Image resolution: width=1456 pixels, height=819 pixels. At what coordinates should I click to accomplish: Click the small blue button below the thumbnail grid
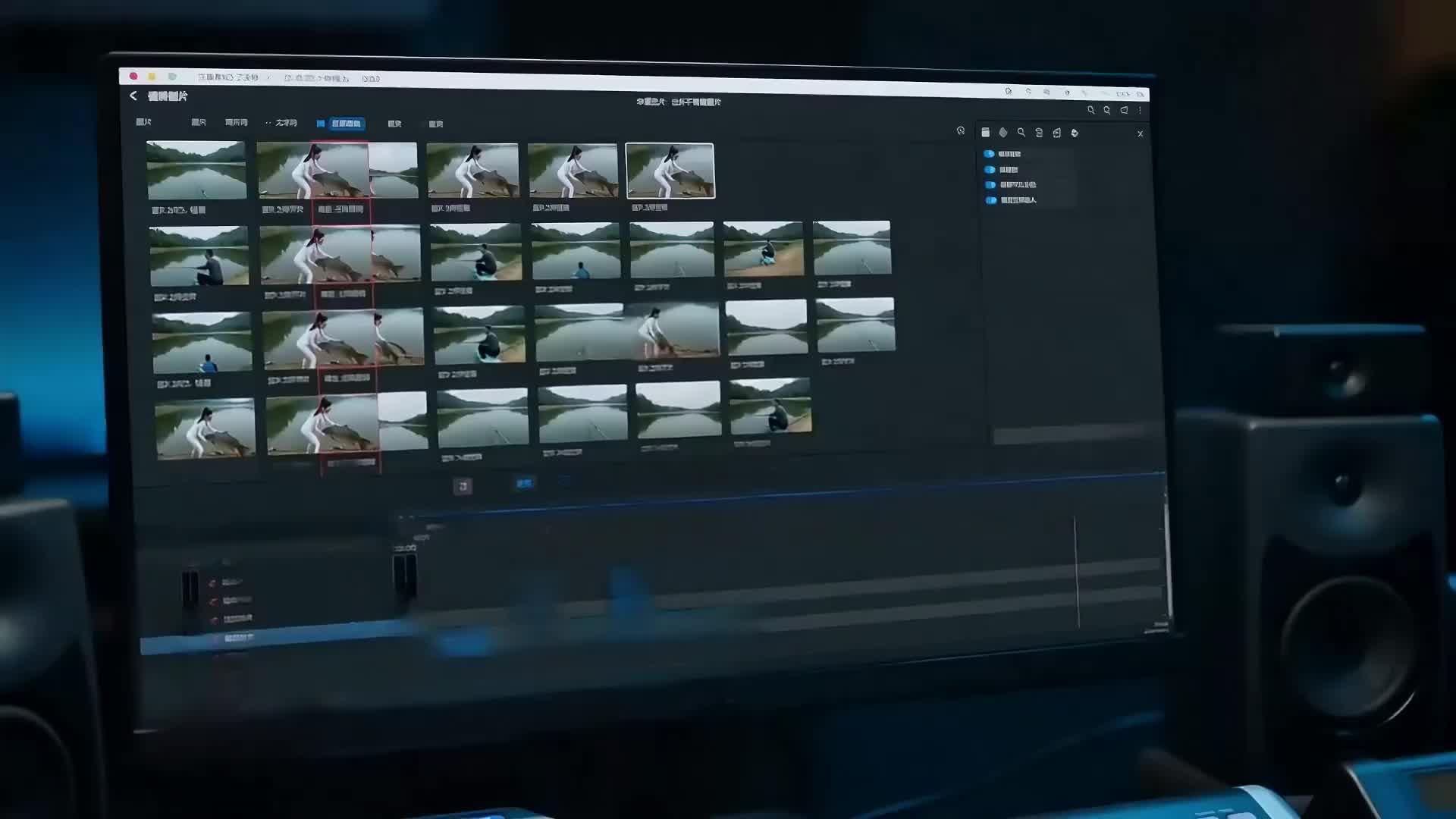click(524, 483)
